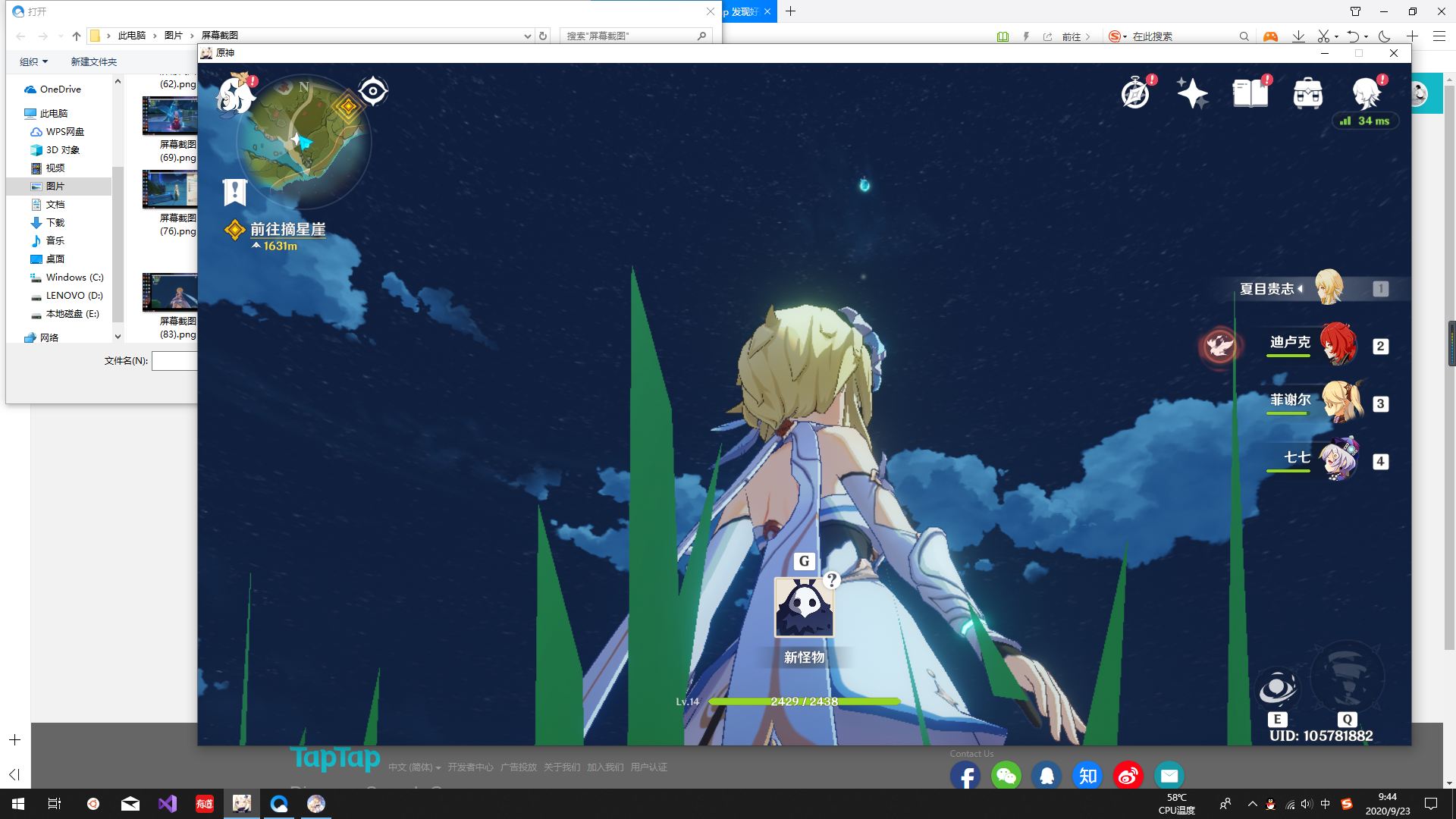Click the 文件名(N) input field
Image resolution: width=1456 pixels, height=819 pixels.
174,361
